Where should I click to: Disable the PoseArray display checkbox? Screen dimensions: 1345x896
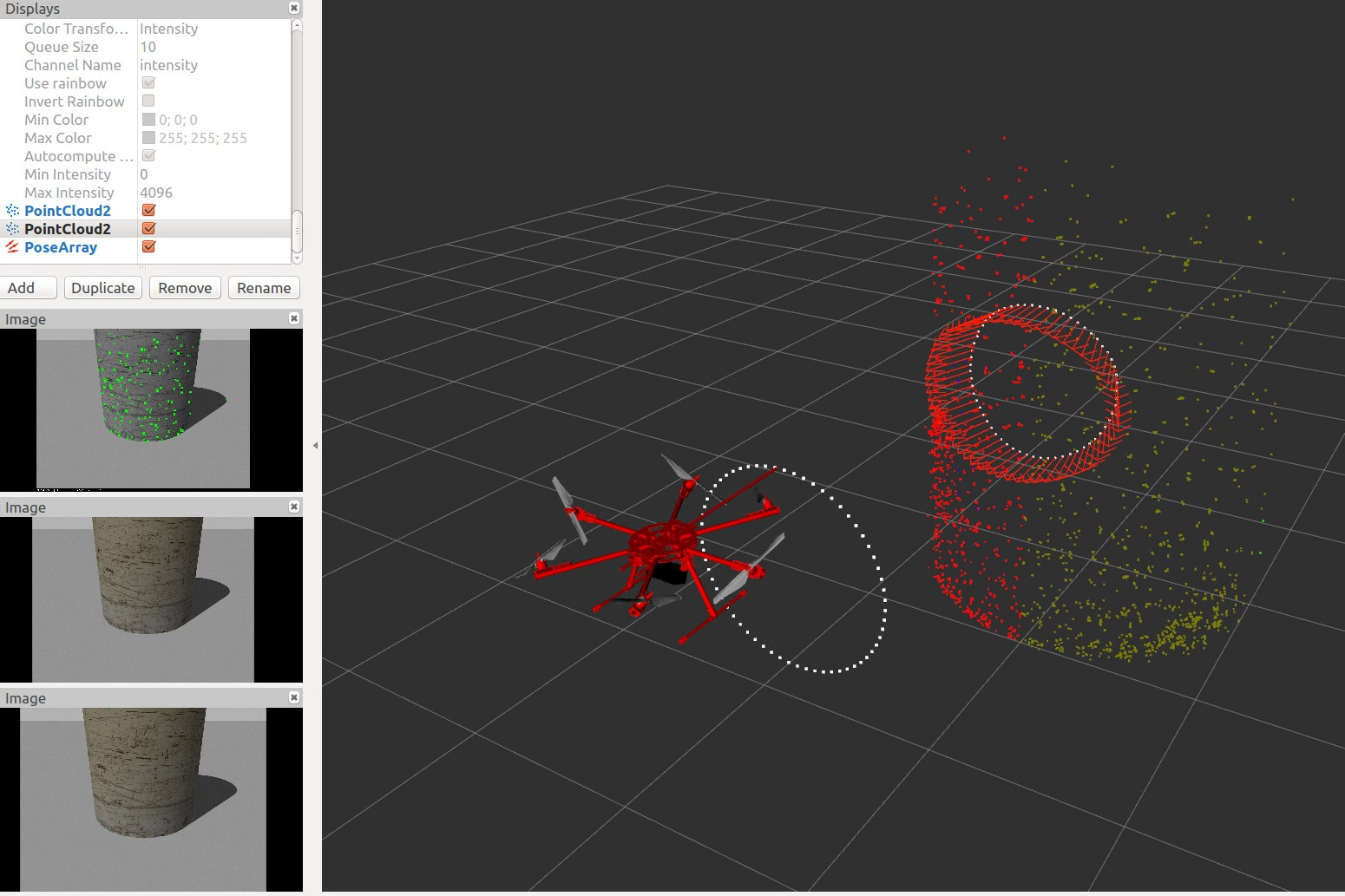tap(148, 246)
